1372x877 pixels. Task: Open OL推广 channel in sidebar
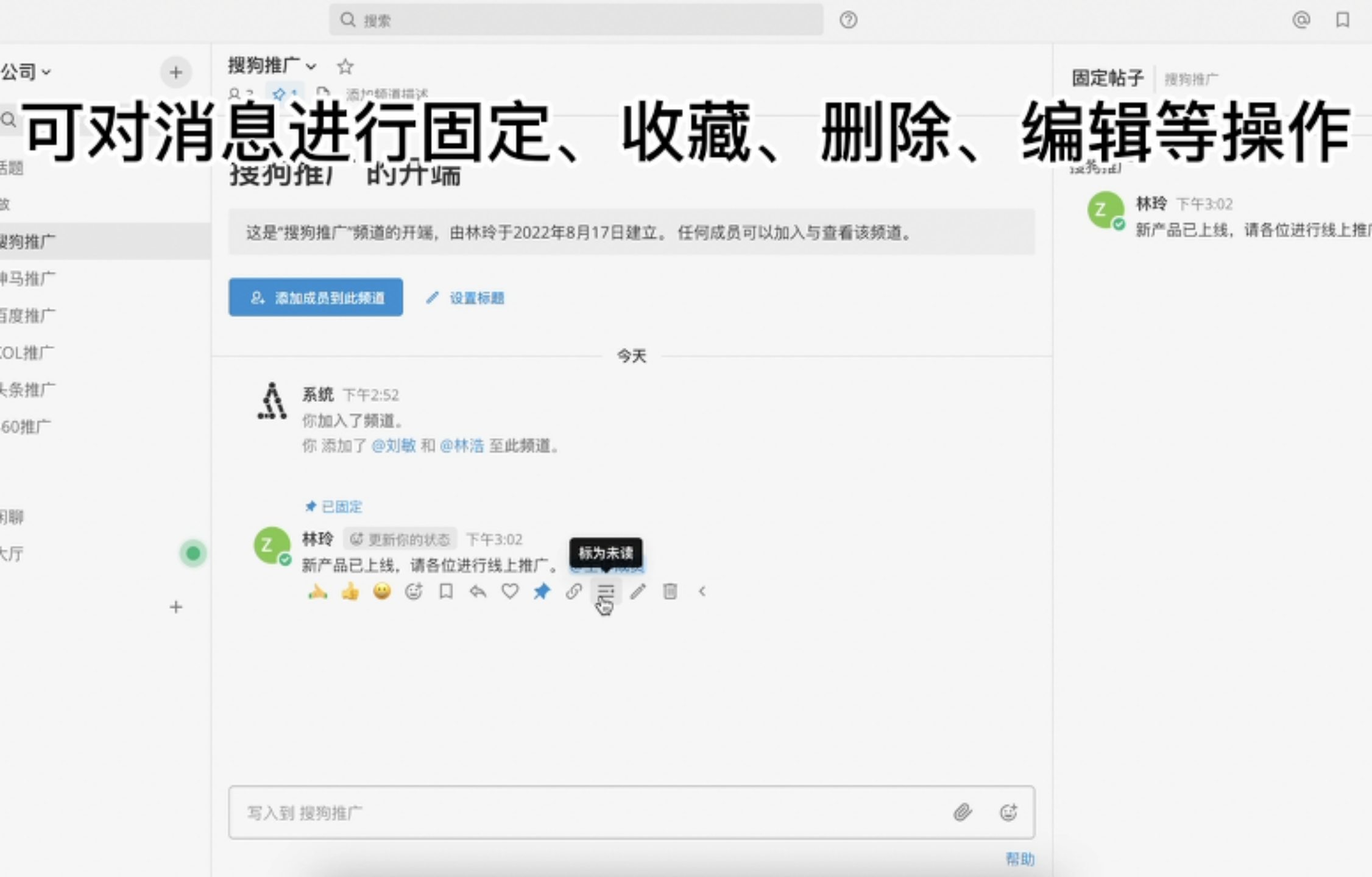pyautogui.click(x=105, y=353)
